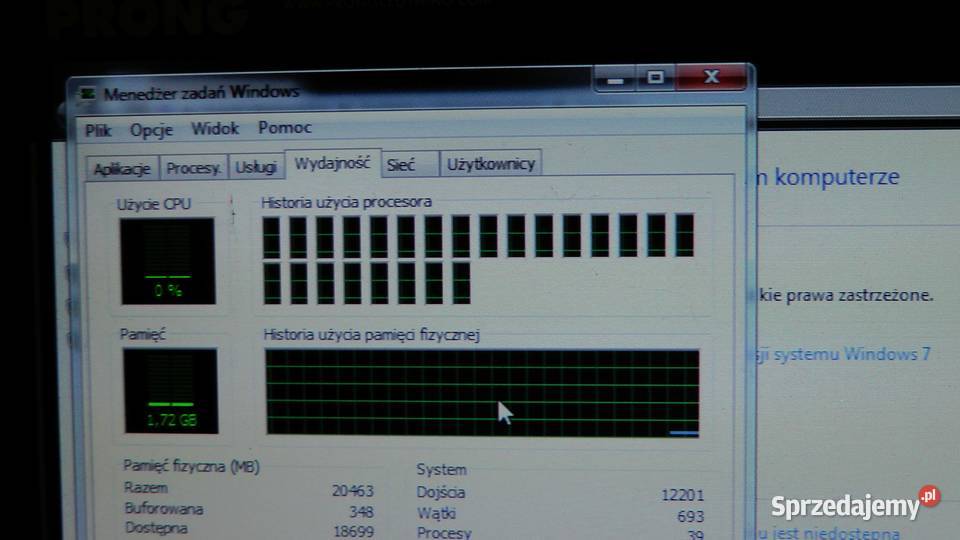Image resolution: width=960 pixels, height=540 pixels.
Task: Click the 'Buforowana' label
Action: 164,508
